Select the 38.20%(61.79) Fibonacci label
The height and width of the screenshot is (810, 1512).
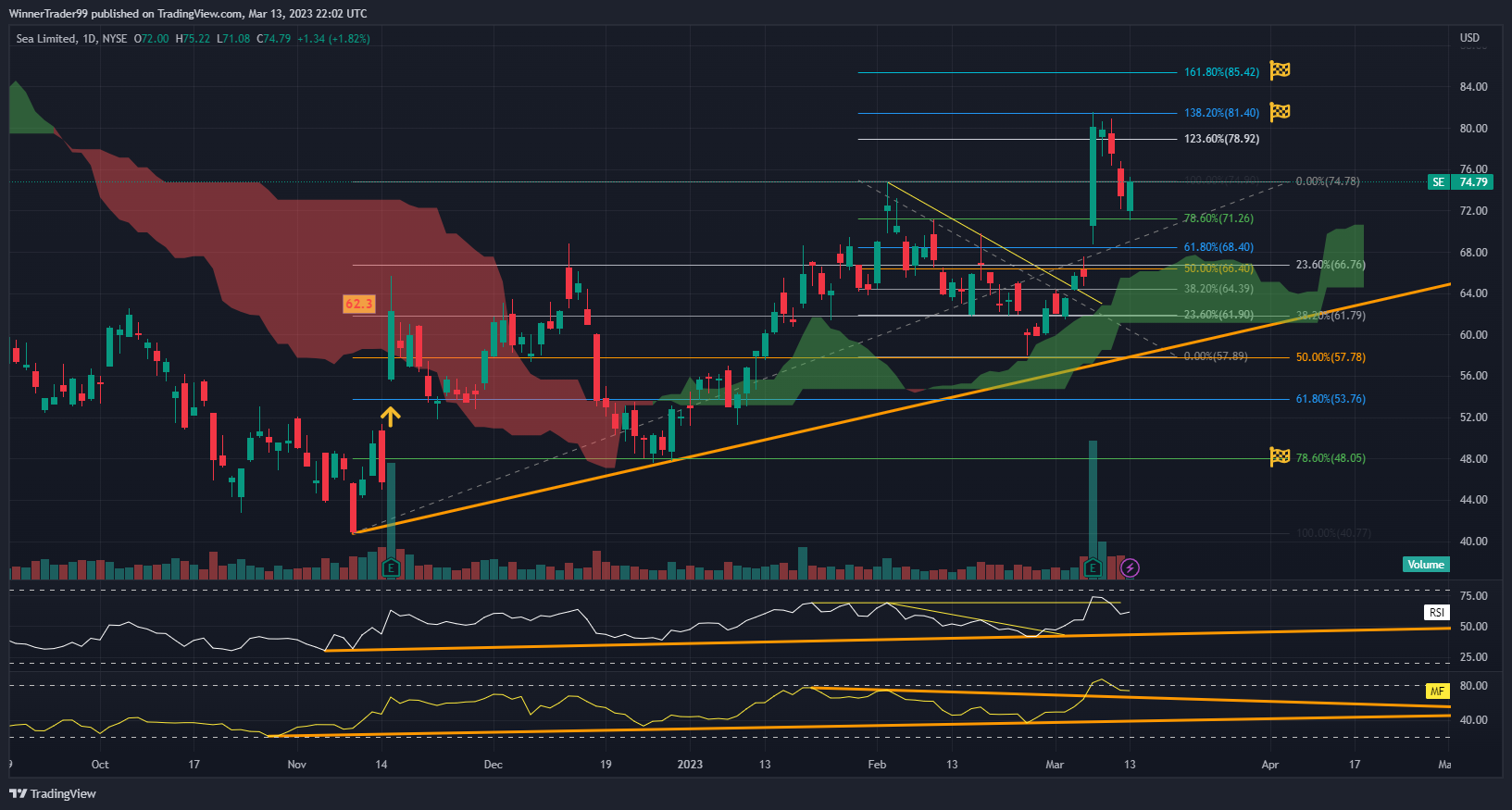(1331, 316)
